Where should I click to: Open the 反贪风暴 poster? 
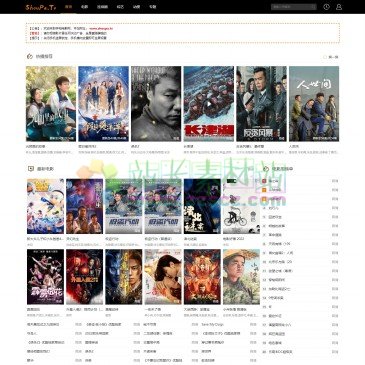(261, 104)
